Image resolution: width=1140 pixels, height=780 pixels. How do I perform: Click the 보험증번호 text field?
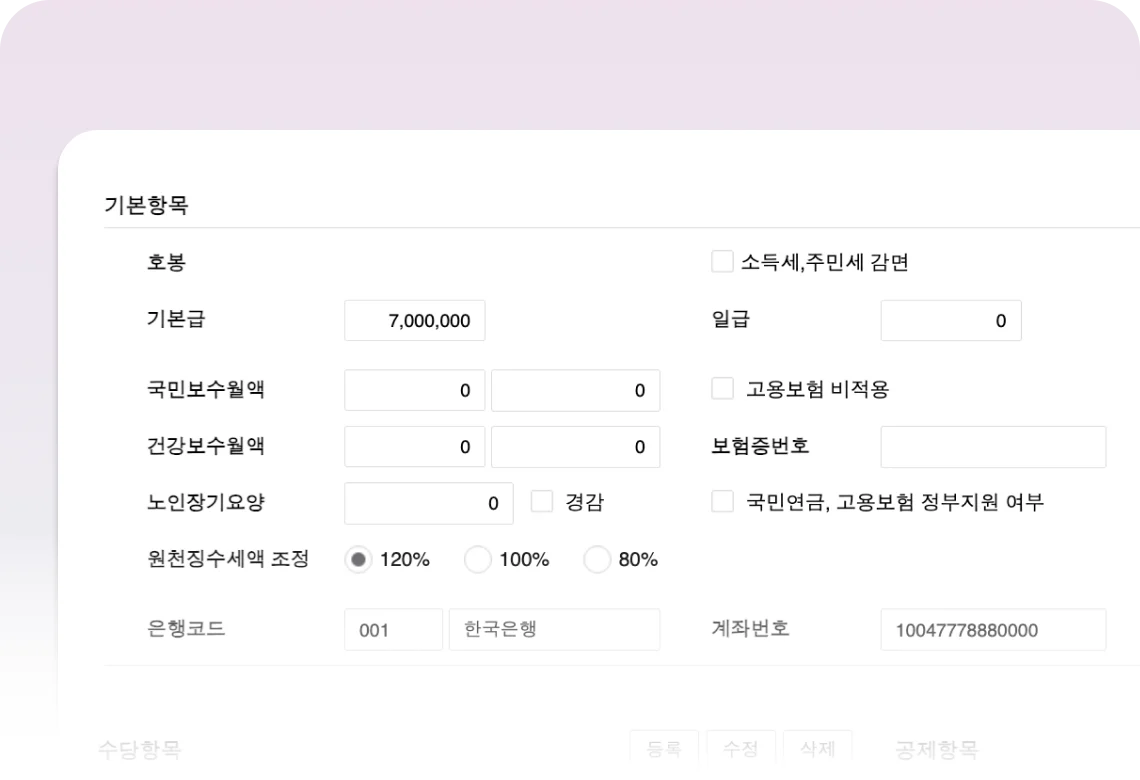[993, 447]
